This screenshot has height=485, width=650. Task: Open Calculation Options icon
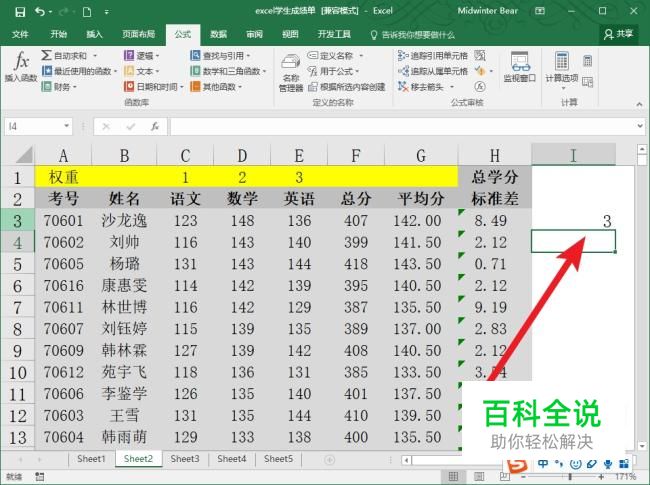(561, 61)
